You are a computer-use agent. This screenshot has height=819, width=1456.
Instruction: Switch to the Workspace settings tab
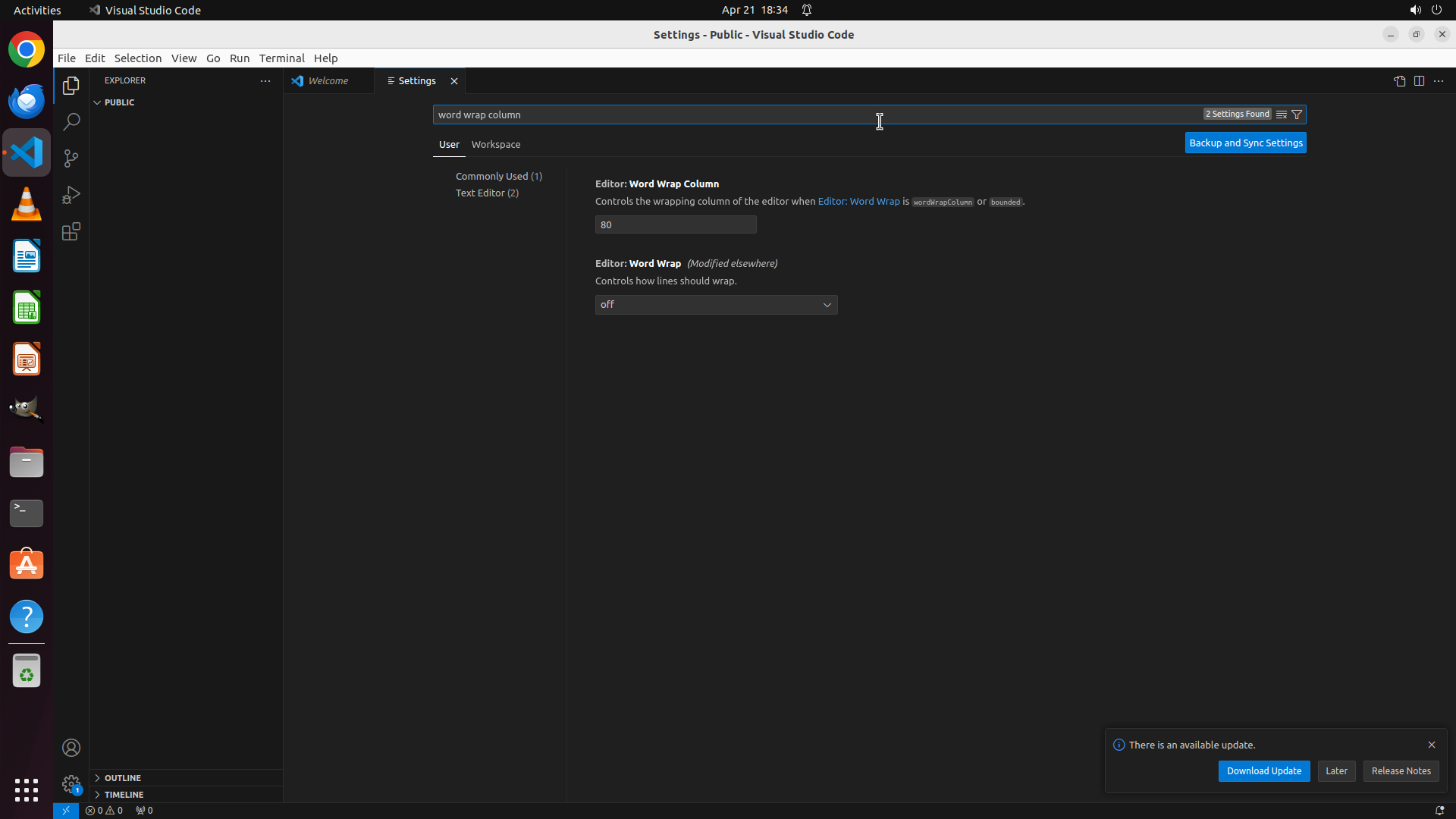click(496, 144)
